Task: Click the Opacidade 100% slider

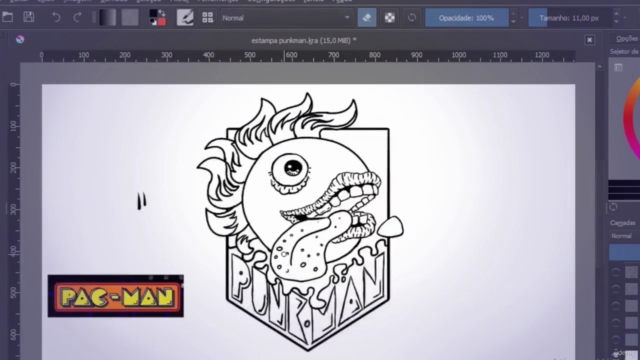Action: click(x=467, y=18)
